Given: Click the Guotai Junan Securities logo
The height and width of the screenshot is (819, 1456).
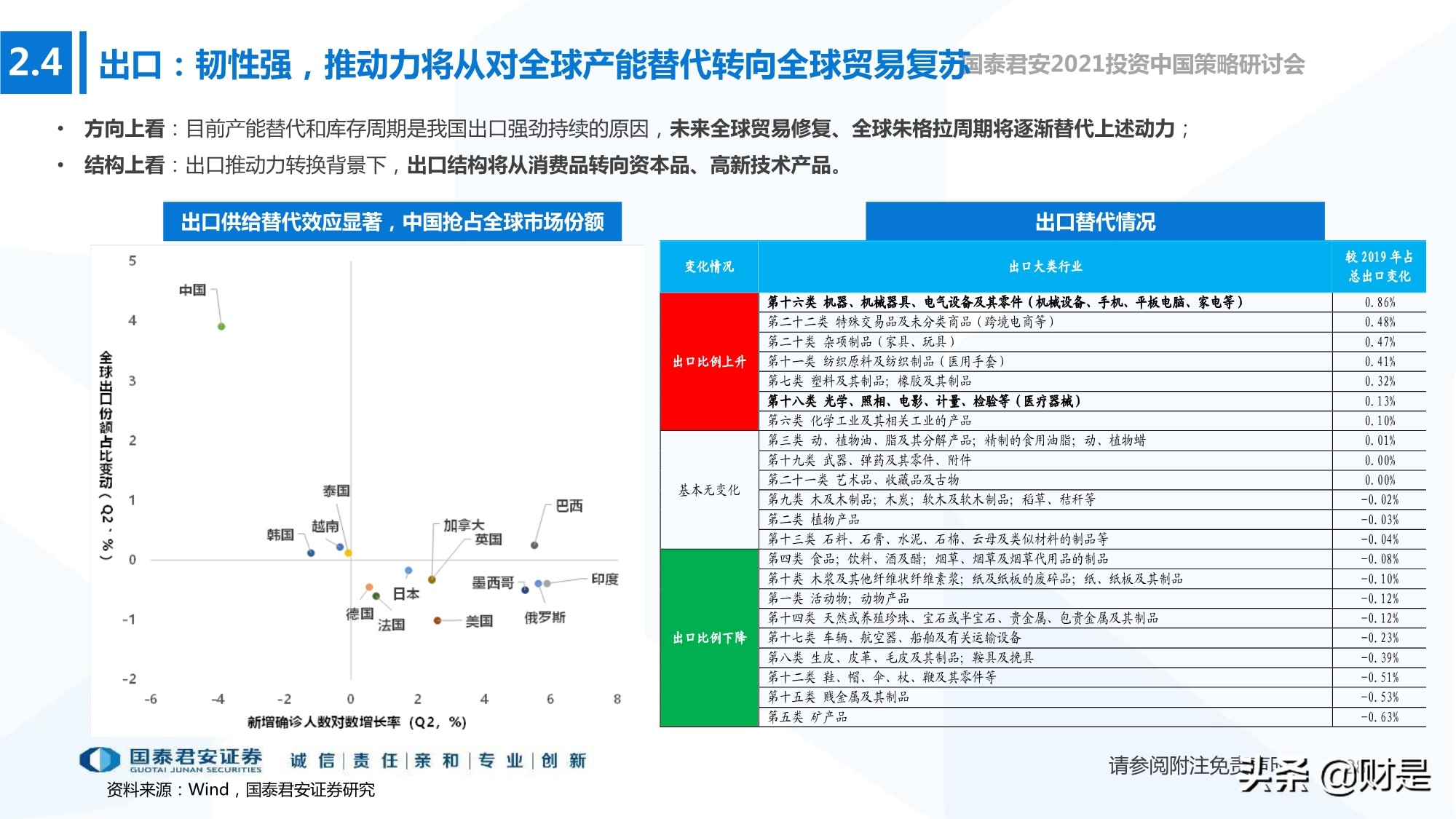Looking at the screenshot, I should click(x=171, y=759).
